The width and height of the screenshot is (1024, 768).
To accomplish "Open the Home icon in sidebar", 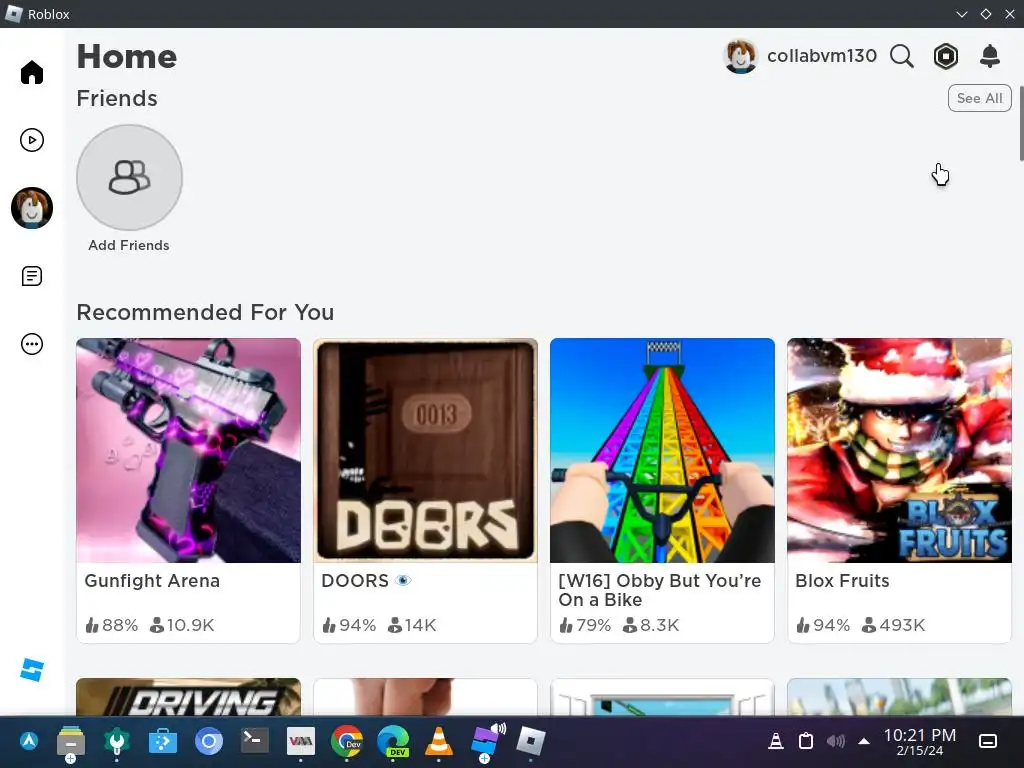I will [x=31, y=72].
